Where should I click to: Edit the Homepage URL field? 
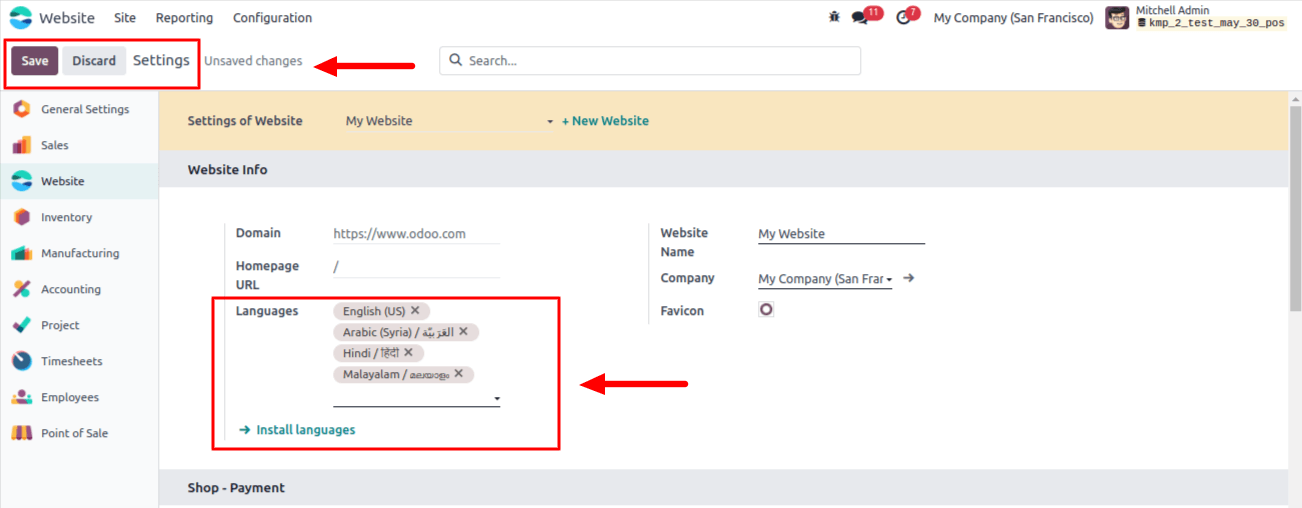click(416, 267)
